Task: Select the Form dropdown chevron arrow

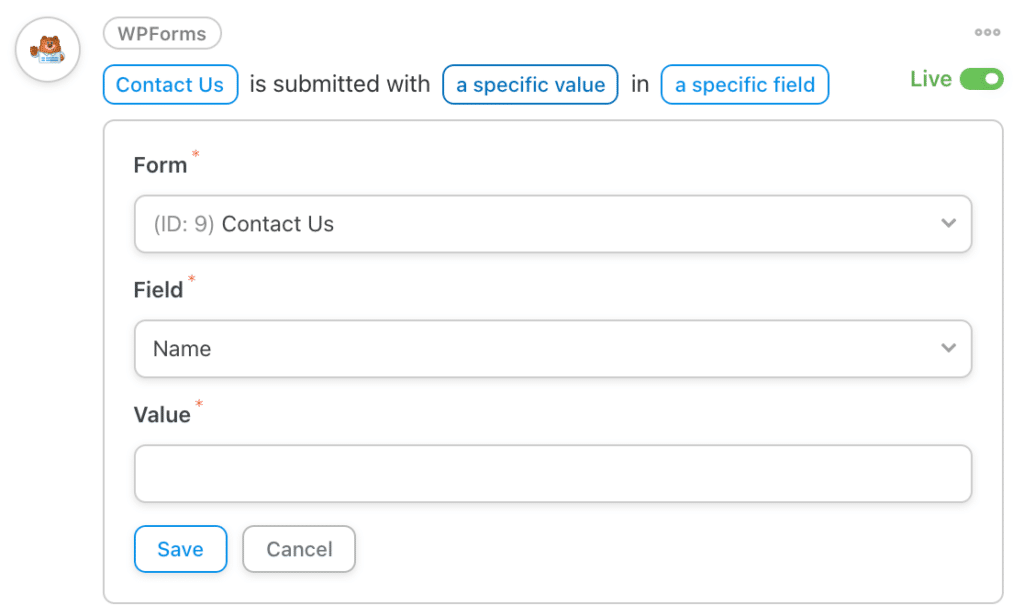Action: 948,224
